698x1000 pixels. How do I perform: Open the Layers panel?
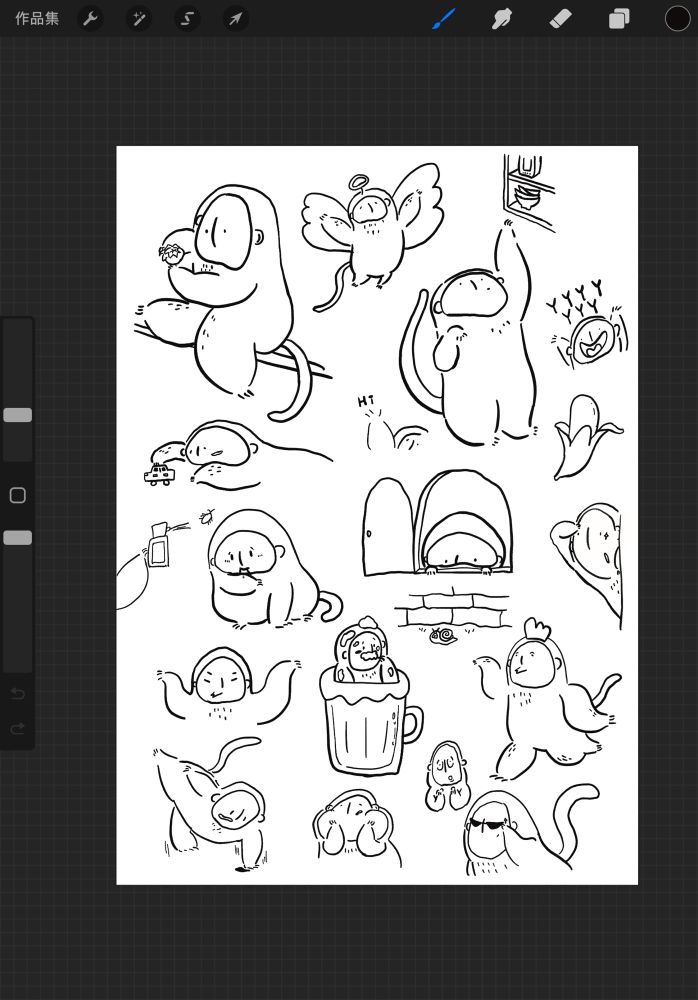click(x=619, y=18)
